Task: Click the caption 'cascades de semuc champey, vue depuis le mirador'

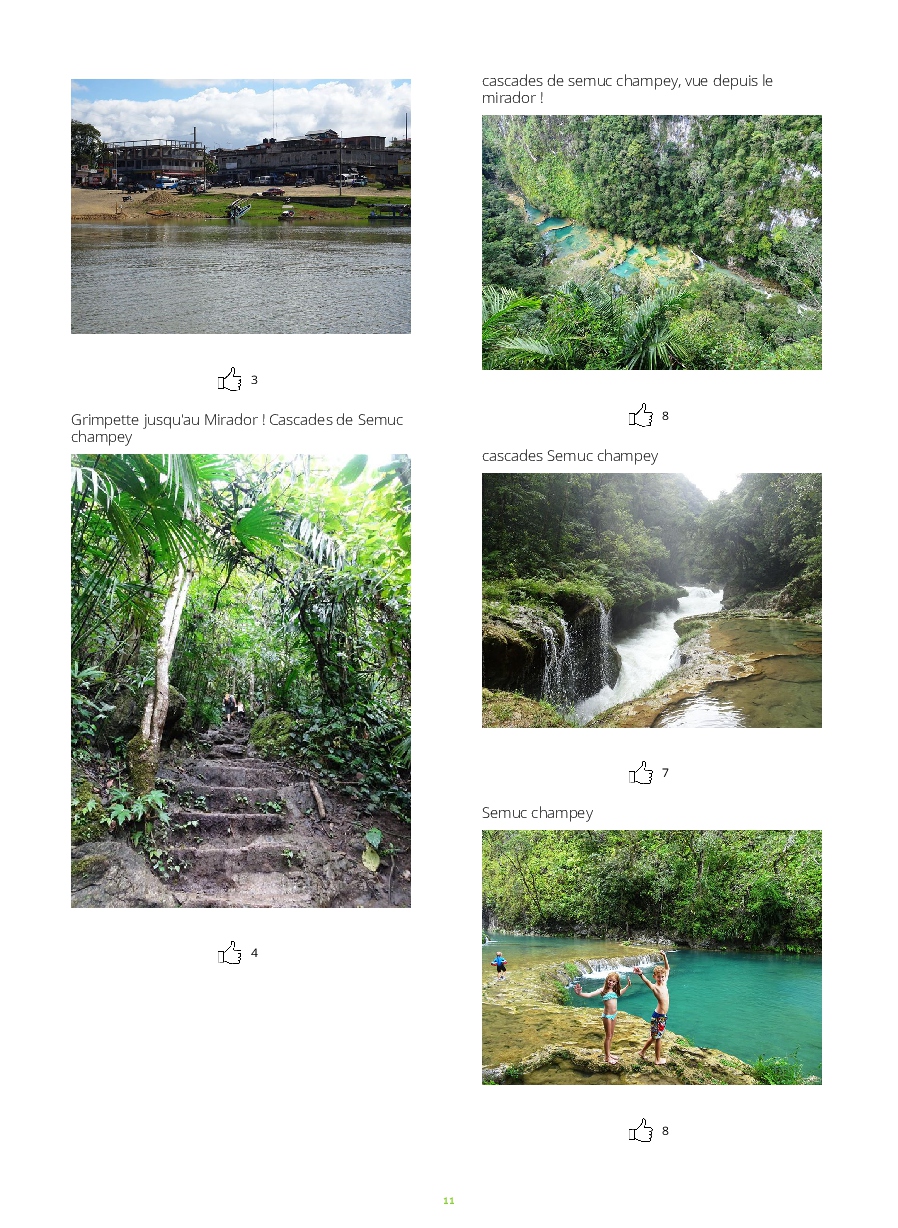Action: tap(627, 89)
